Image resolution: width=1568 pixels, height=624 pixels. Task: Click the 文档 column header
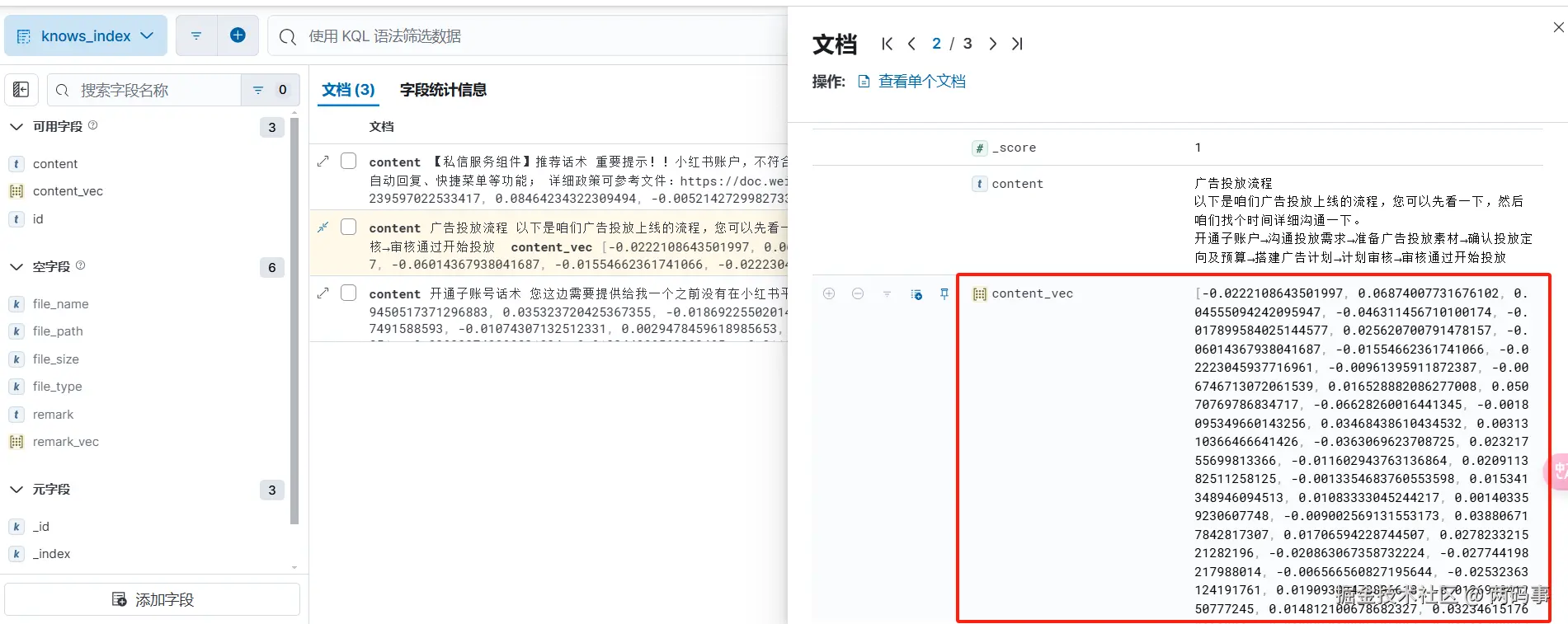coord(381,127)
